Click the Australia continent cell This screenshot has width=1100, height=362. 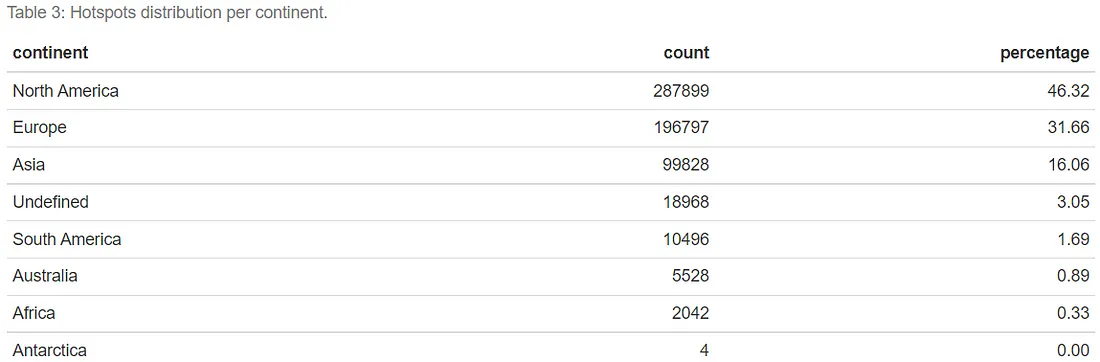[45, 276]
